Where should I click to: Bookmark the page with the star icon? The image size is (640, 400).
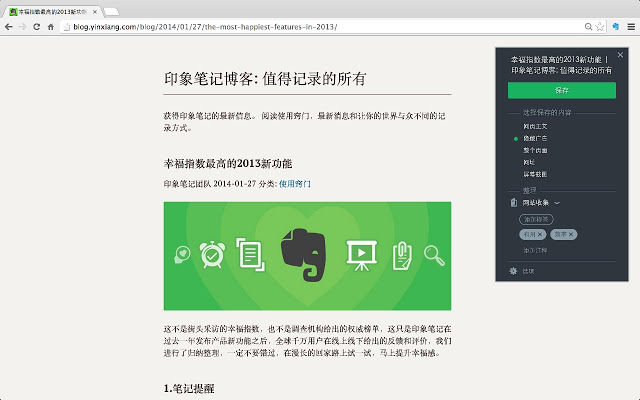point(599,27)
